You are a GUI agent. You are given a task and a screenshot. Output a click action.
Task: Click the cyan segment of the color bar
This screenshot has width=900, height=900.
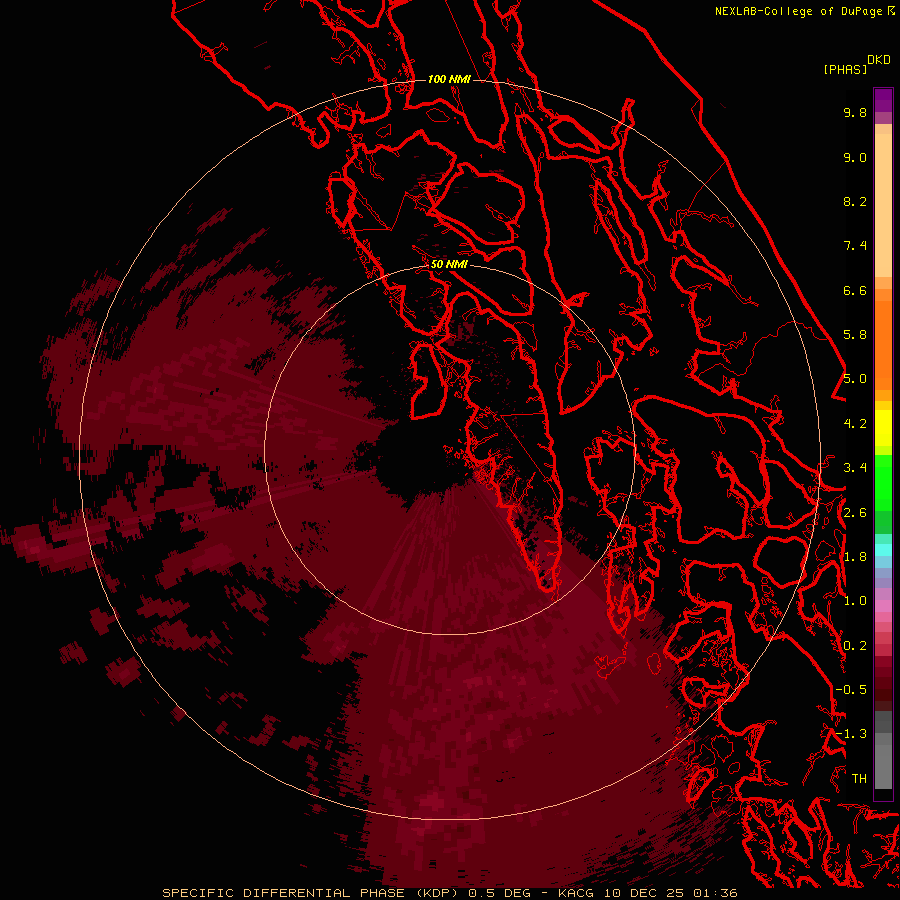[883, 550]
